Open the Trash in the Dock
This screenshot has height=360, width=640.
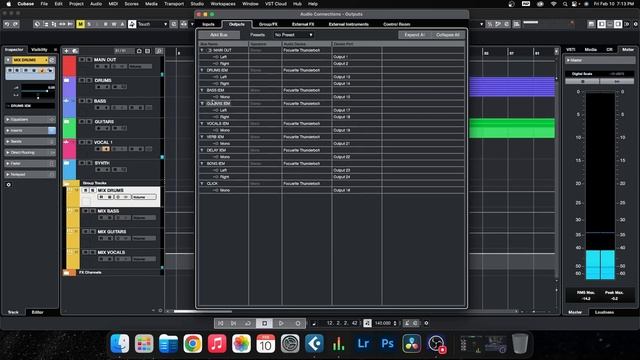click(520, 344)
